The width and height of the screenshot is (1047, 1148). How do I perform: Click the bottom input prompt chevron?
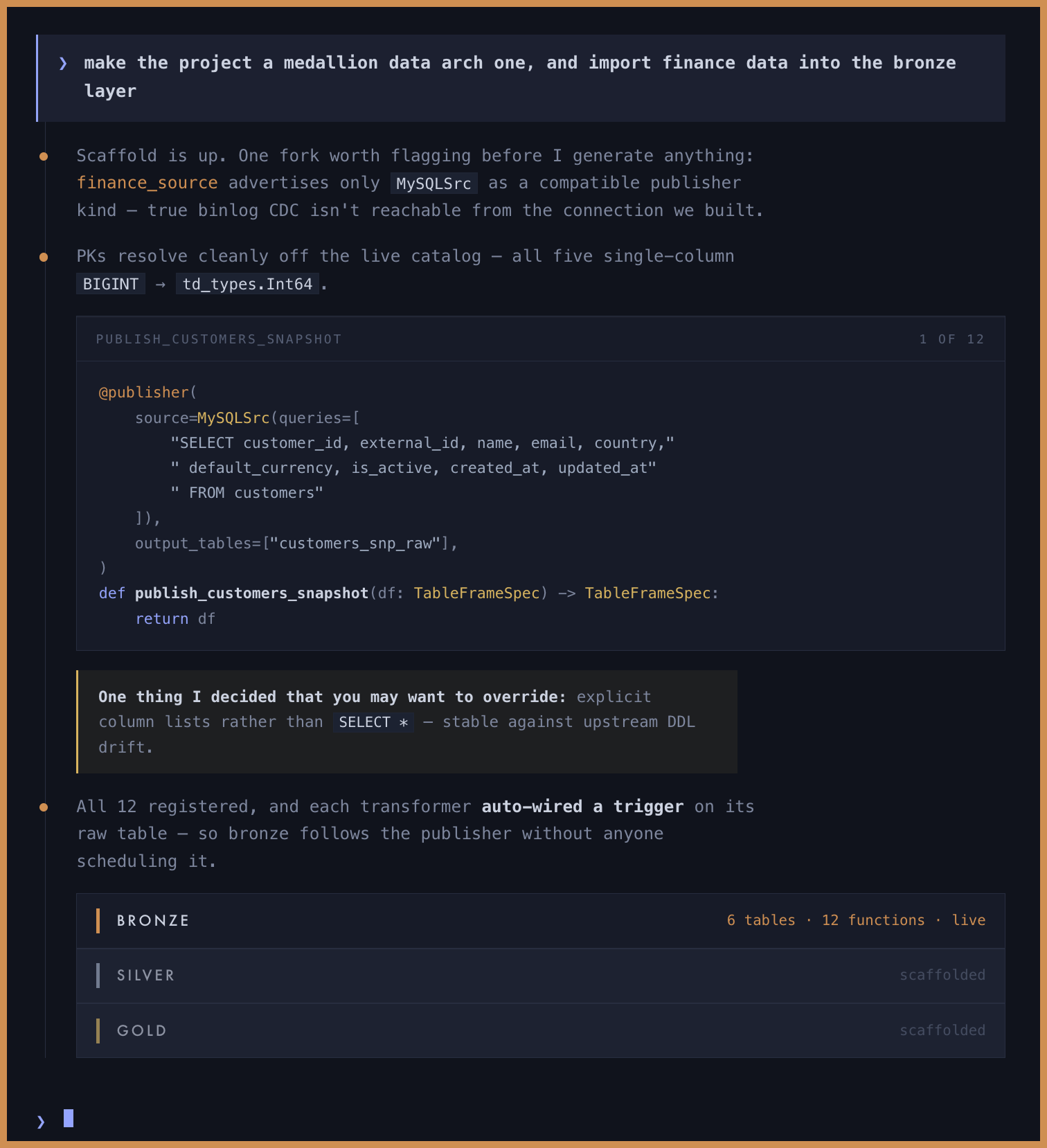pos(40,1122)
